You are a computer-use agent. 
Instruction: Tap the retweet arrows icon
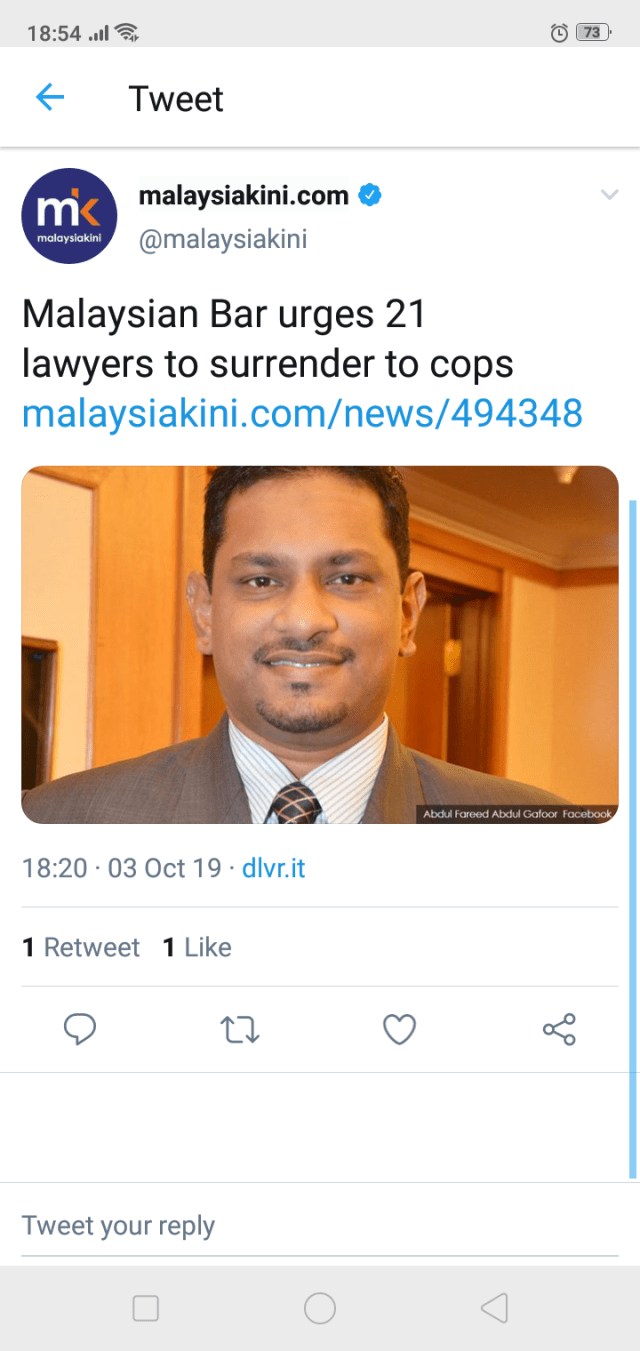(x=239, y=1029)
